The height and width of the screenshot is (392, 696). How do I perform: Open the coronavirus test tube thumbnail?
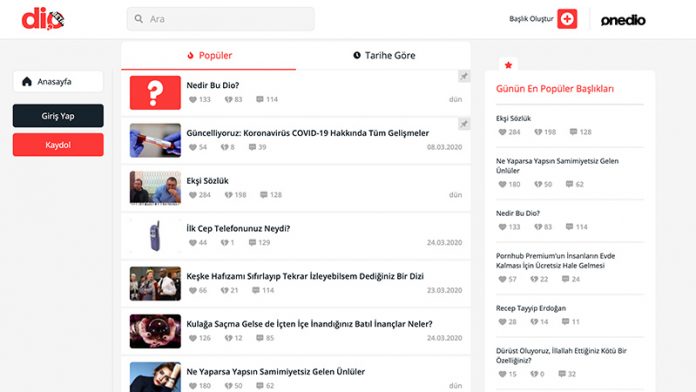(155, 140)
